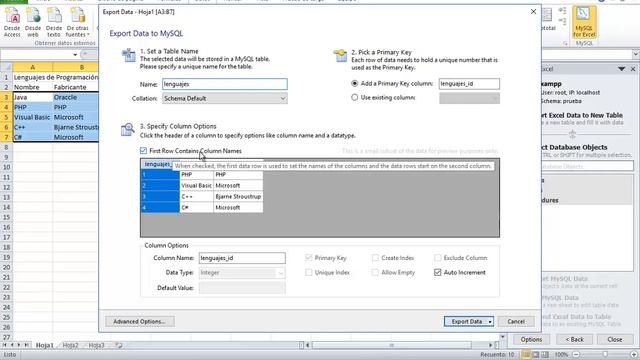Click the MySQL for Excel ribbon button

coord(584,22)
